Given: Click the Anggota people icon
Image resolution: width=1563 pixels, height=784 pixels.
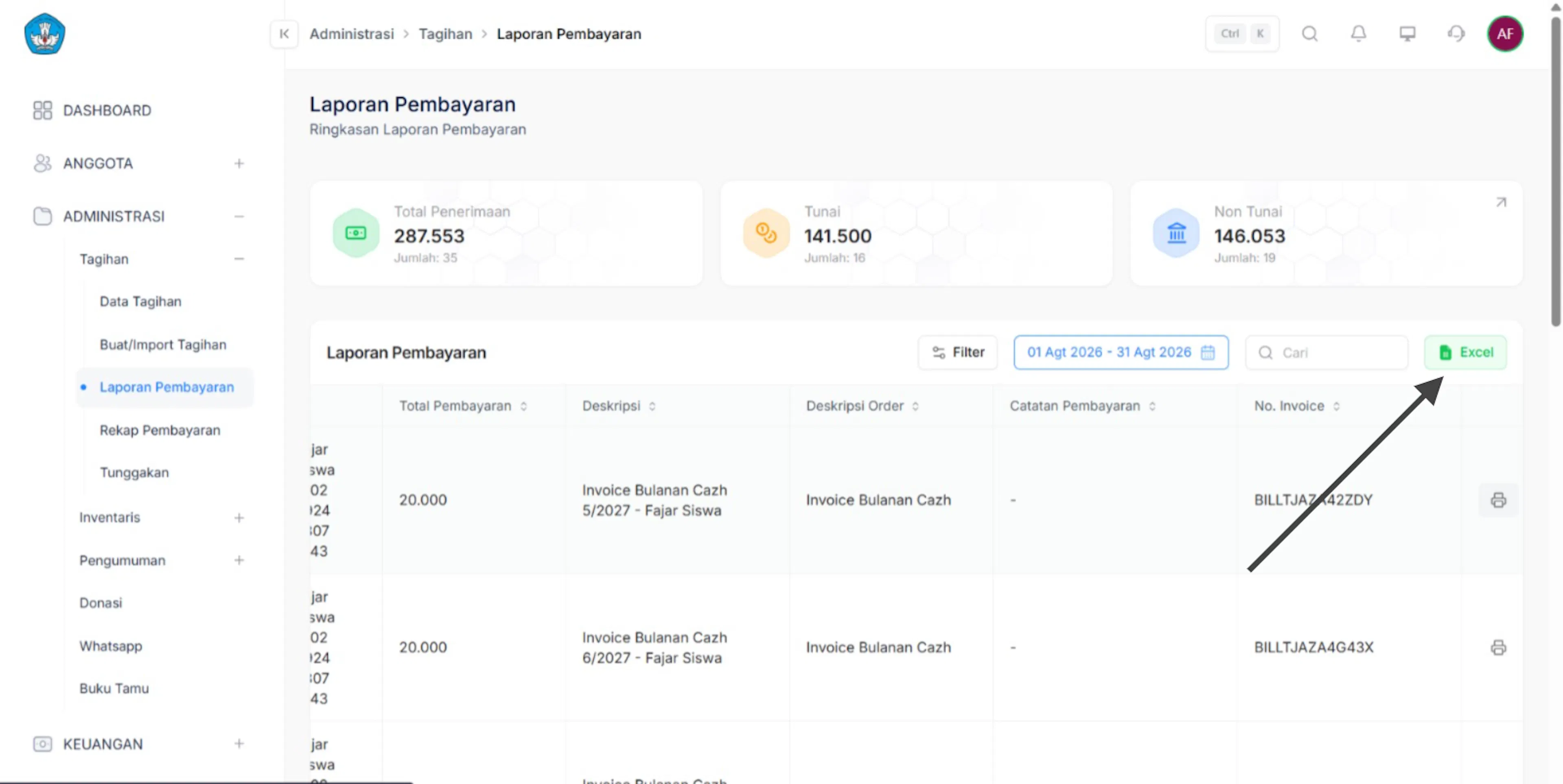Looking at the screenshot, I should pos(42,163).
